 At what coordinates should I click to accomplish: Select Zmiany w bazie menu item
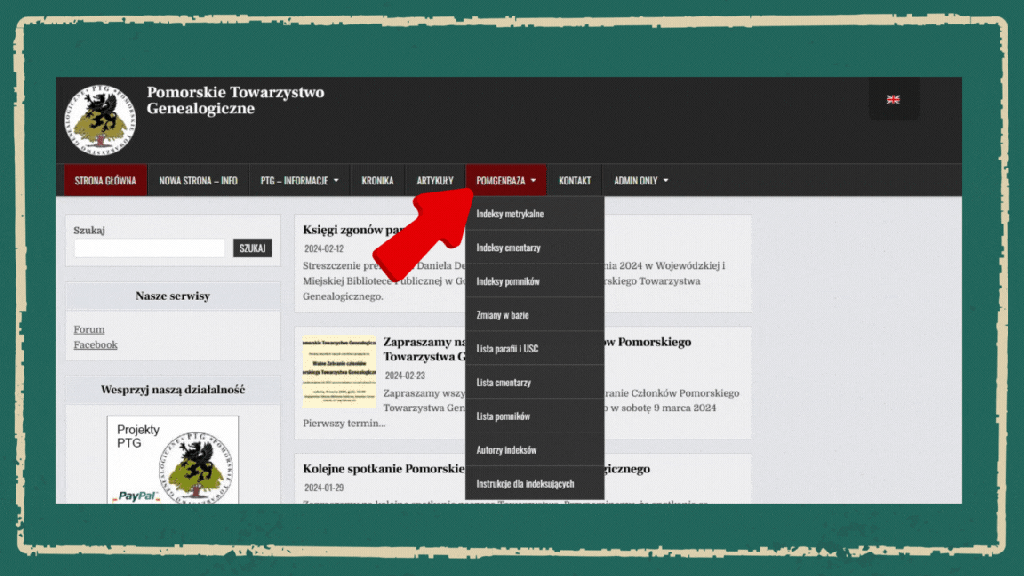coord(502,315)
